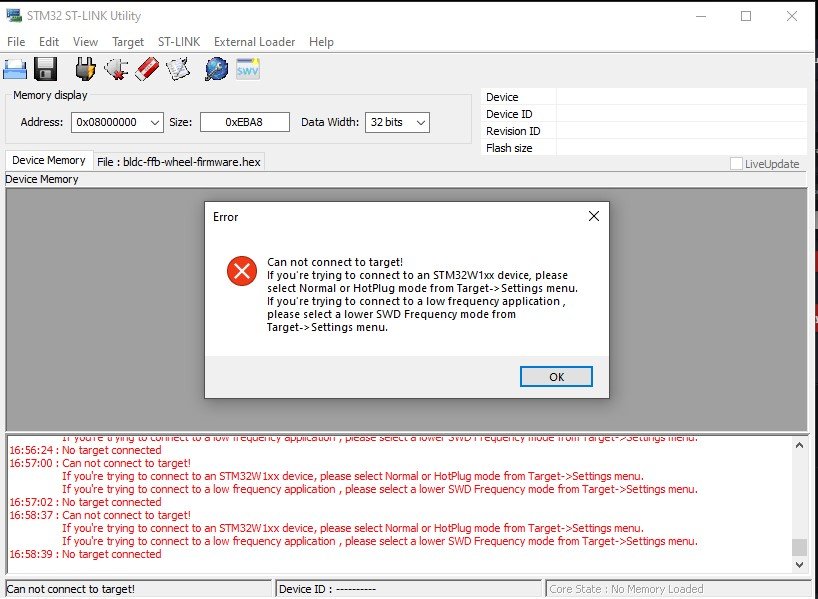
Task: Expand the Data Width dropdown
Action: [x=420, y=122]
